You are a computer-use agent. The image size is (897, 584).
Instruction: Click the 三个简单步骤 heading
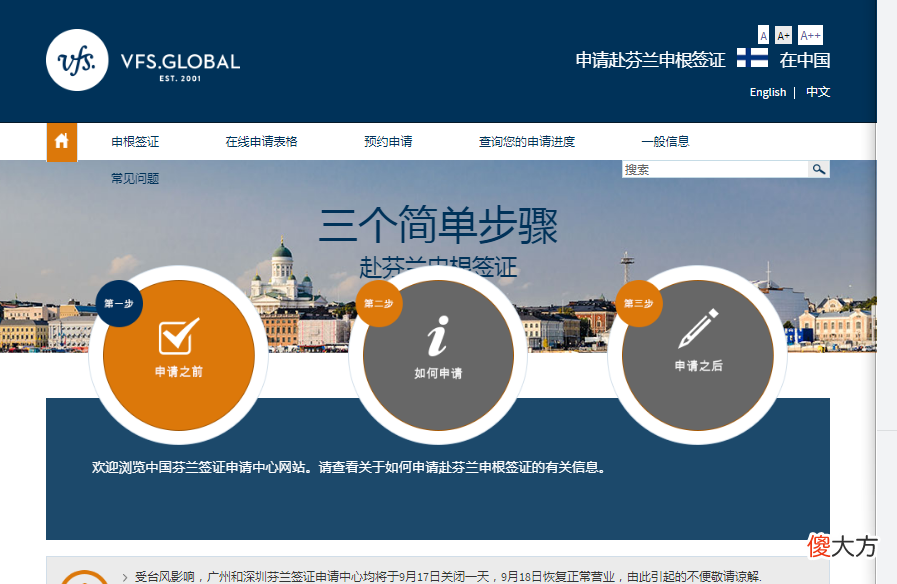(438, 225)
